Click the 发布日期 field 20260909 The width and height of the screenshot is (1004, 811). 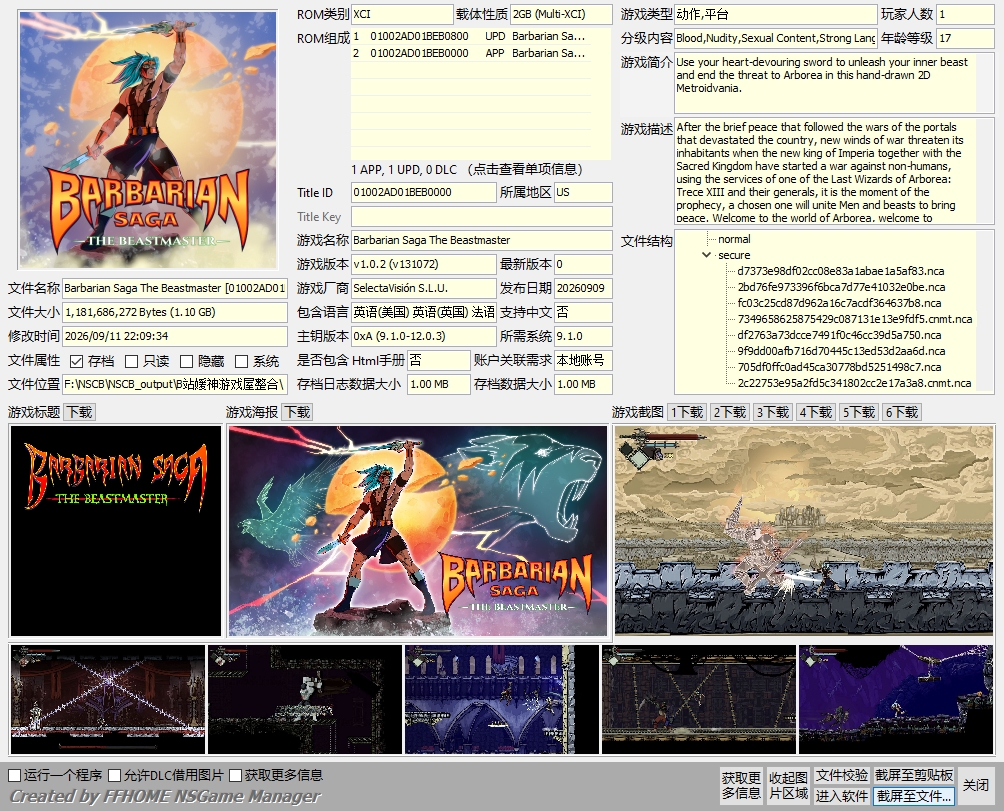tap(583, 289)
